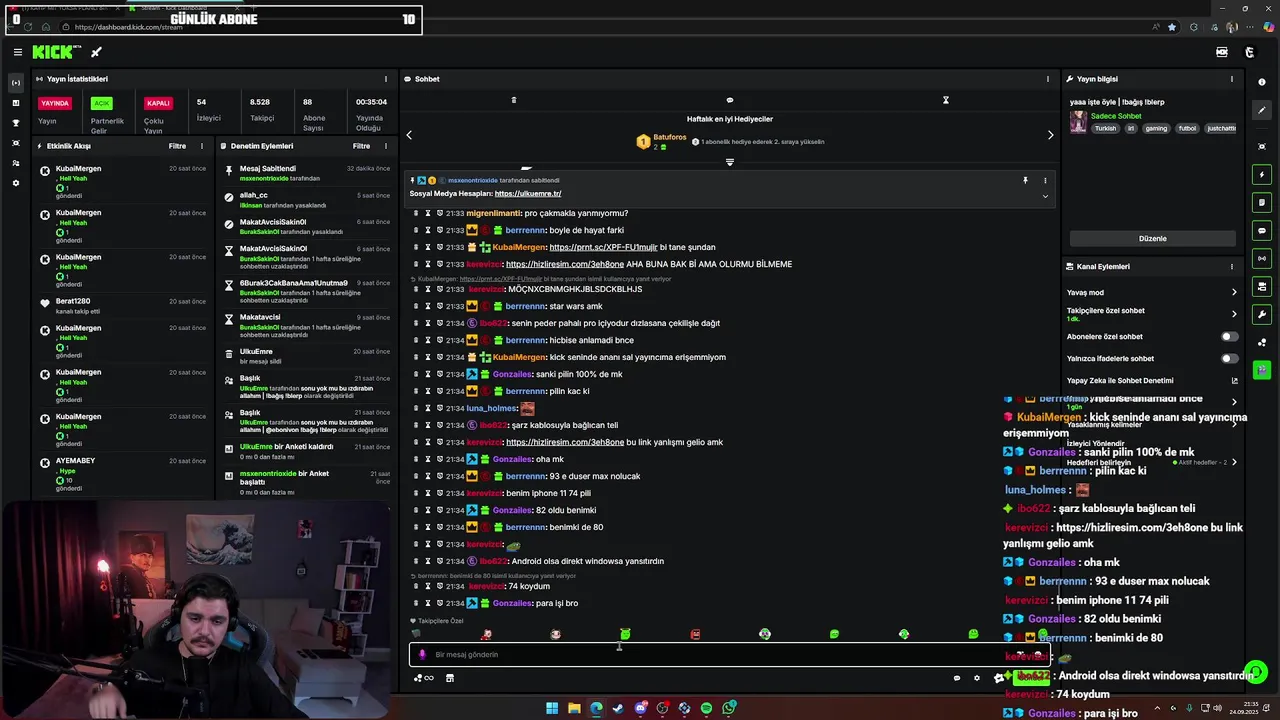Select the AYEMABEY Hype event
1280x720 pixels.
pyautogui.click(x=122, y=475)
